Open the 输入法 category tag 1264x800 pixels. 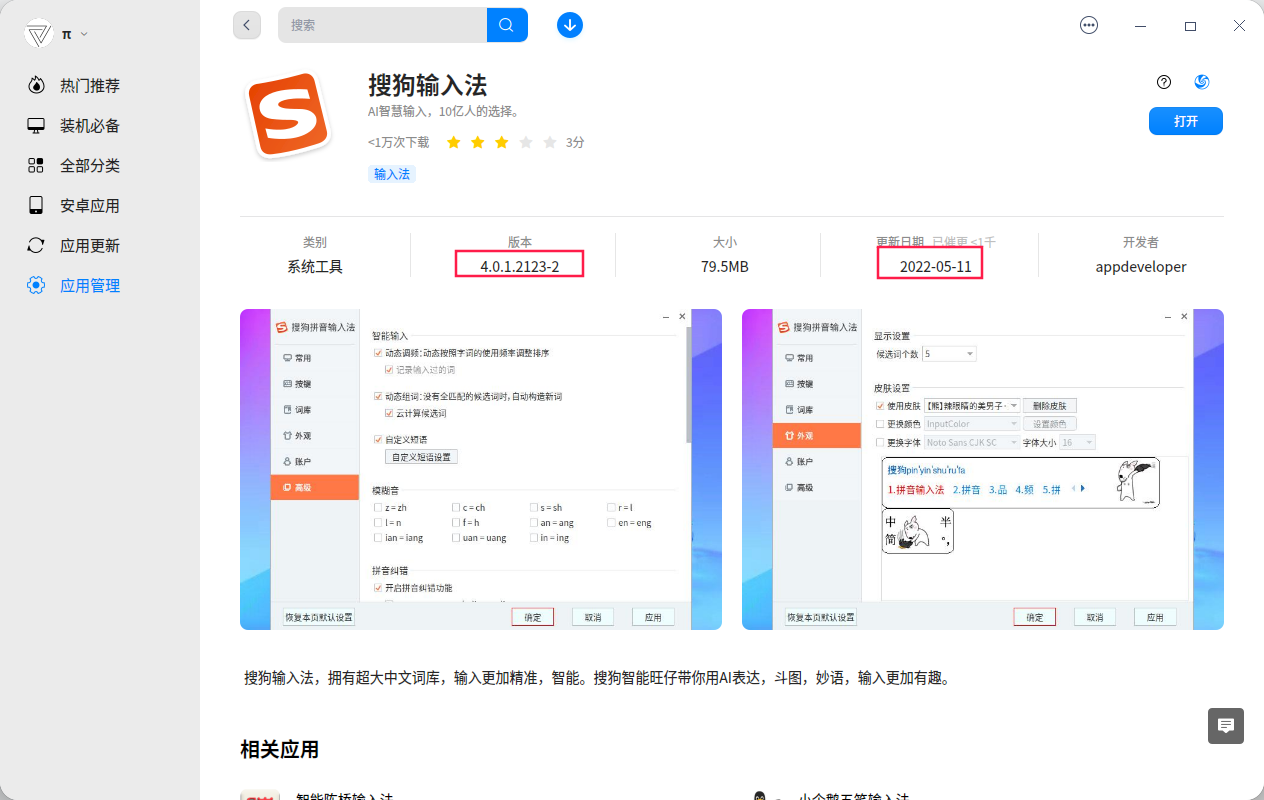(391, 173)
